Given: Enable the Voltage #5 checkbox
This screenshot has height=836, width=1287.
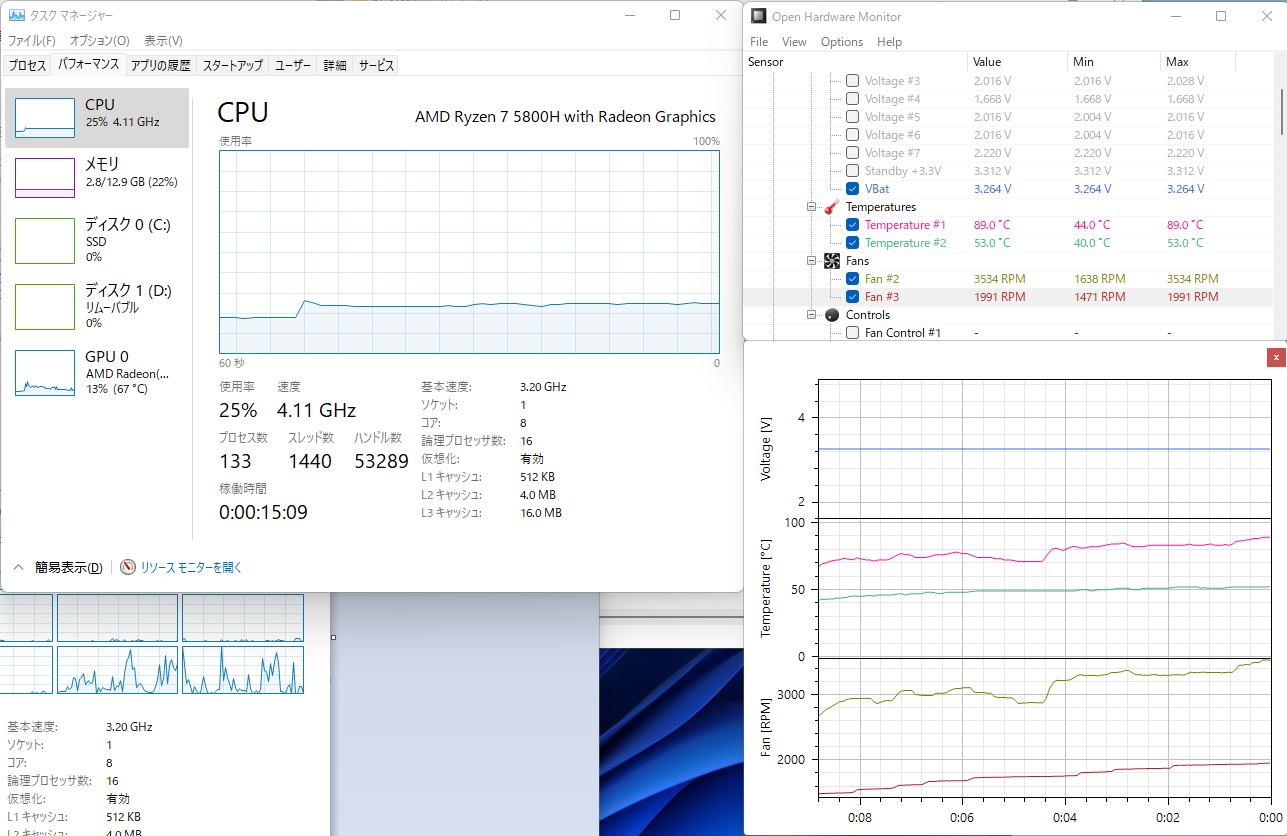Looking at the screenshot, I should 852,117.
